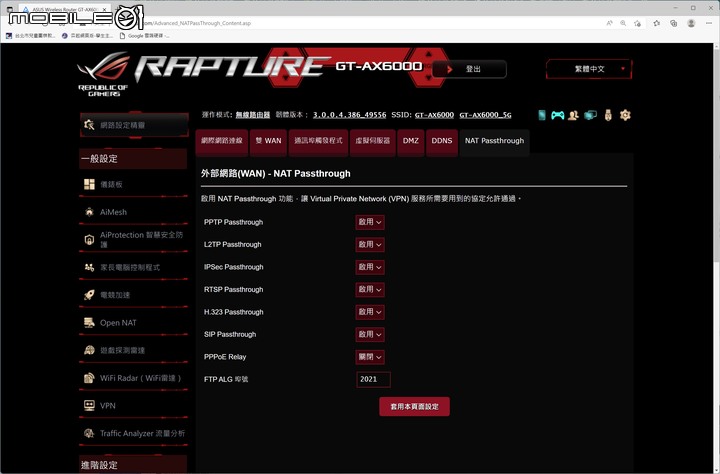The image size is (720, 474).
Task: Open the PPPoE Relay dropdown
Action: point(370,357)
